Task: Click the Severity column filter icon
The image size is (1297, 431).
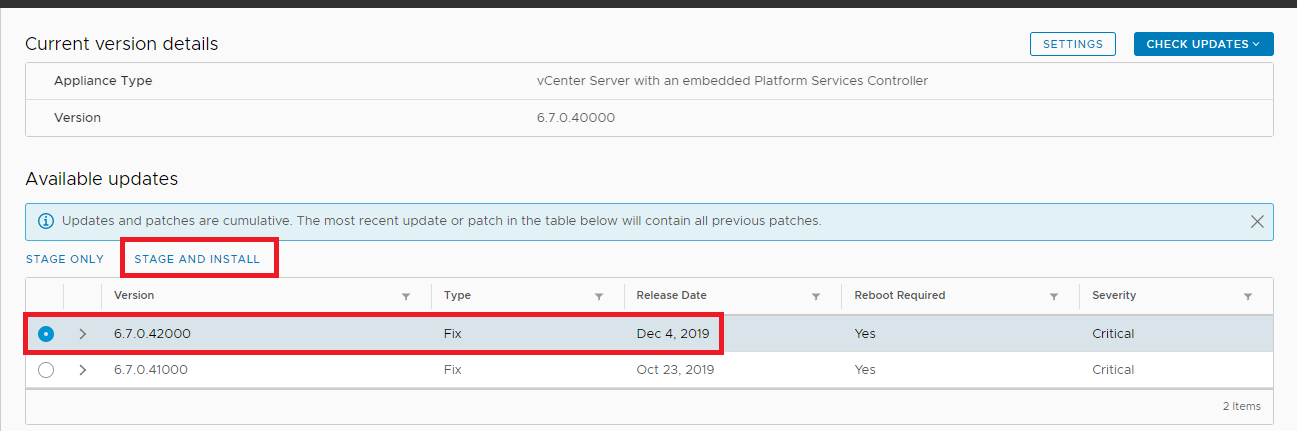Action: 1247,297
